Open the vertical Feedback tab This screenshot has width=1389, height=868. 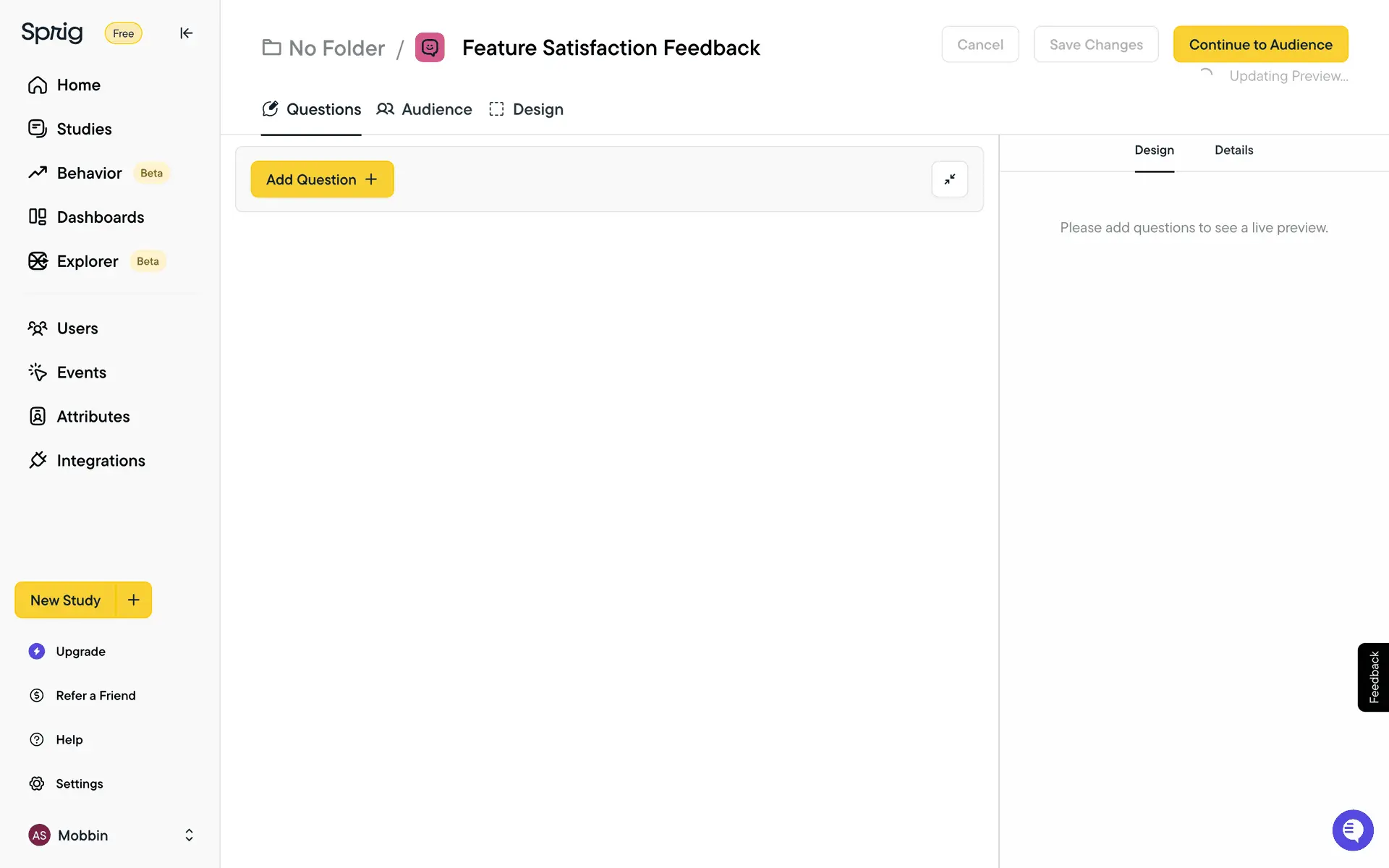point(1373,677)
